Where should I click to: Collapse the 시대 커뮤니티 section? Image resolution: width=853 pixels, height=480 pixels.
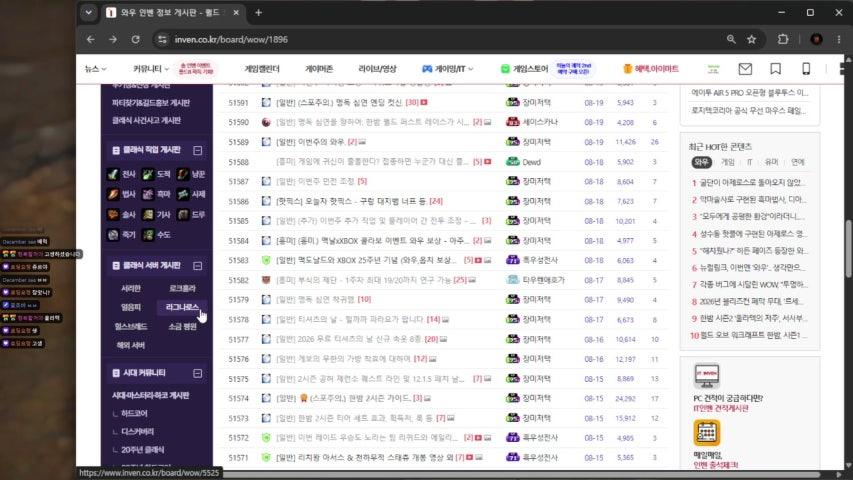tap(197, 373)
